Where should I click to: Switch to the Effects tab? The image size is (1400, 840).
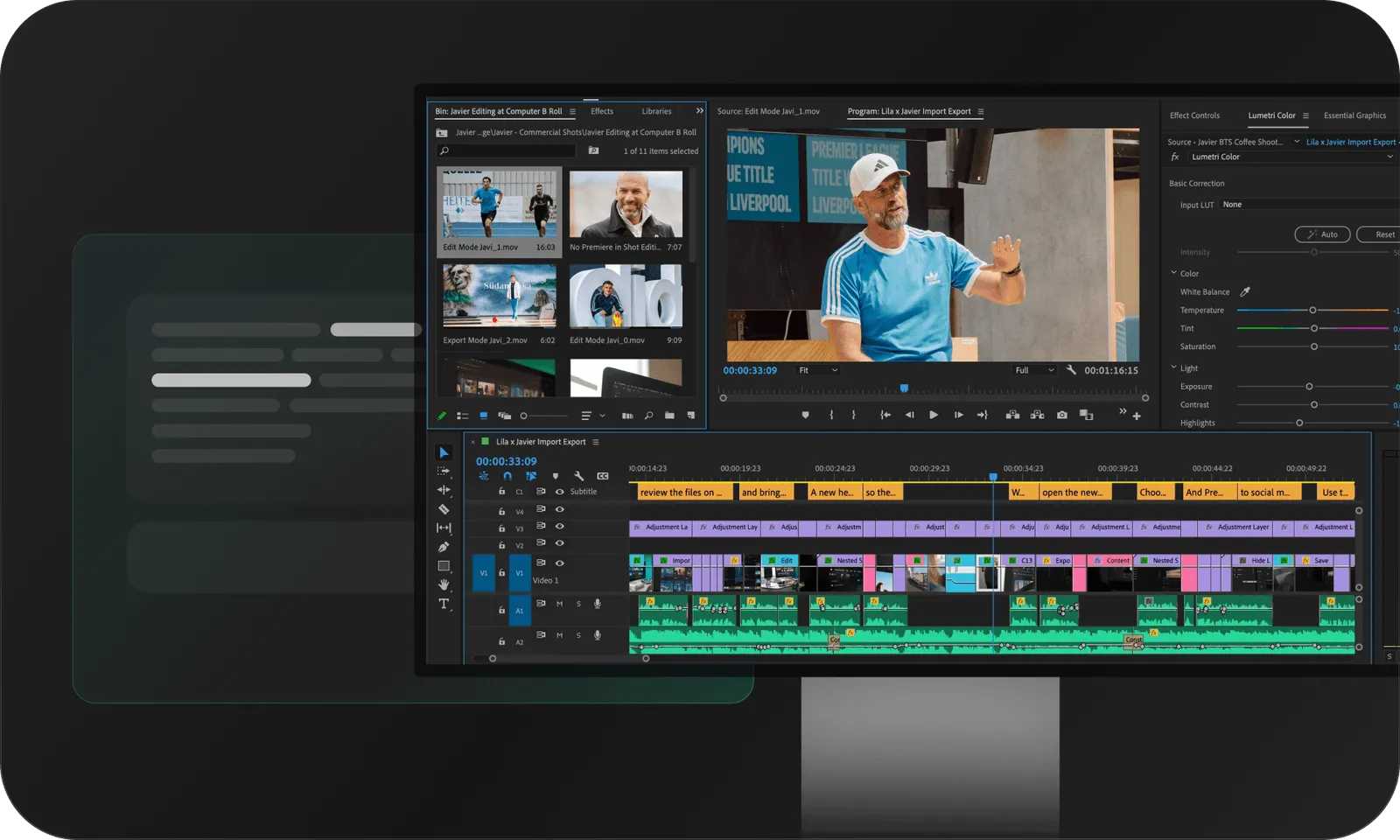pos(602,111)
